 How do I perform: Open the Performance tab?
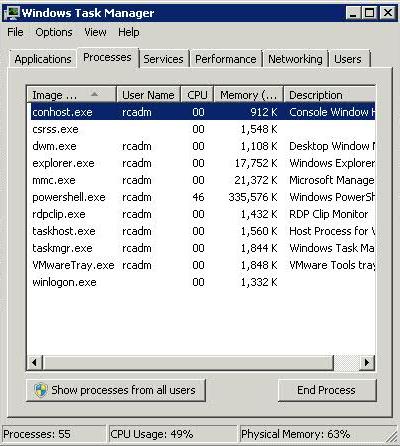(x=226, y=59)
